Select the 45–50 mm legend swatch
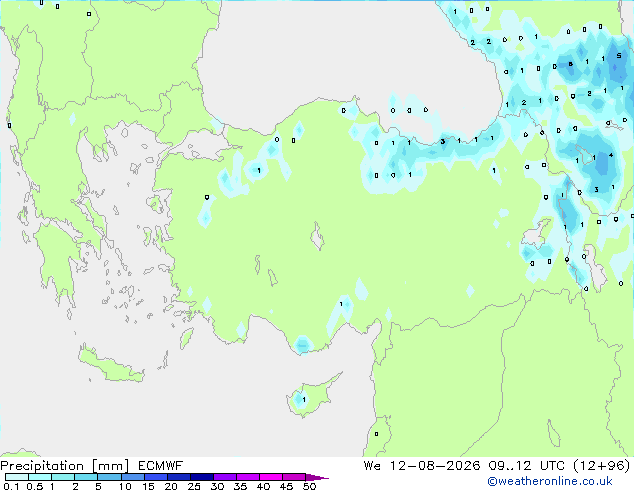Viewport: 634px width, 490px height. click(x=294, y=477)
